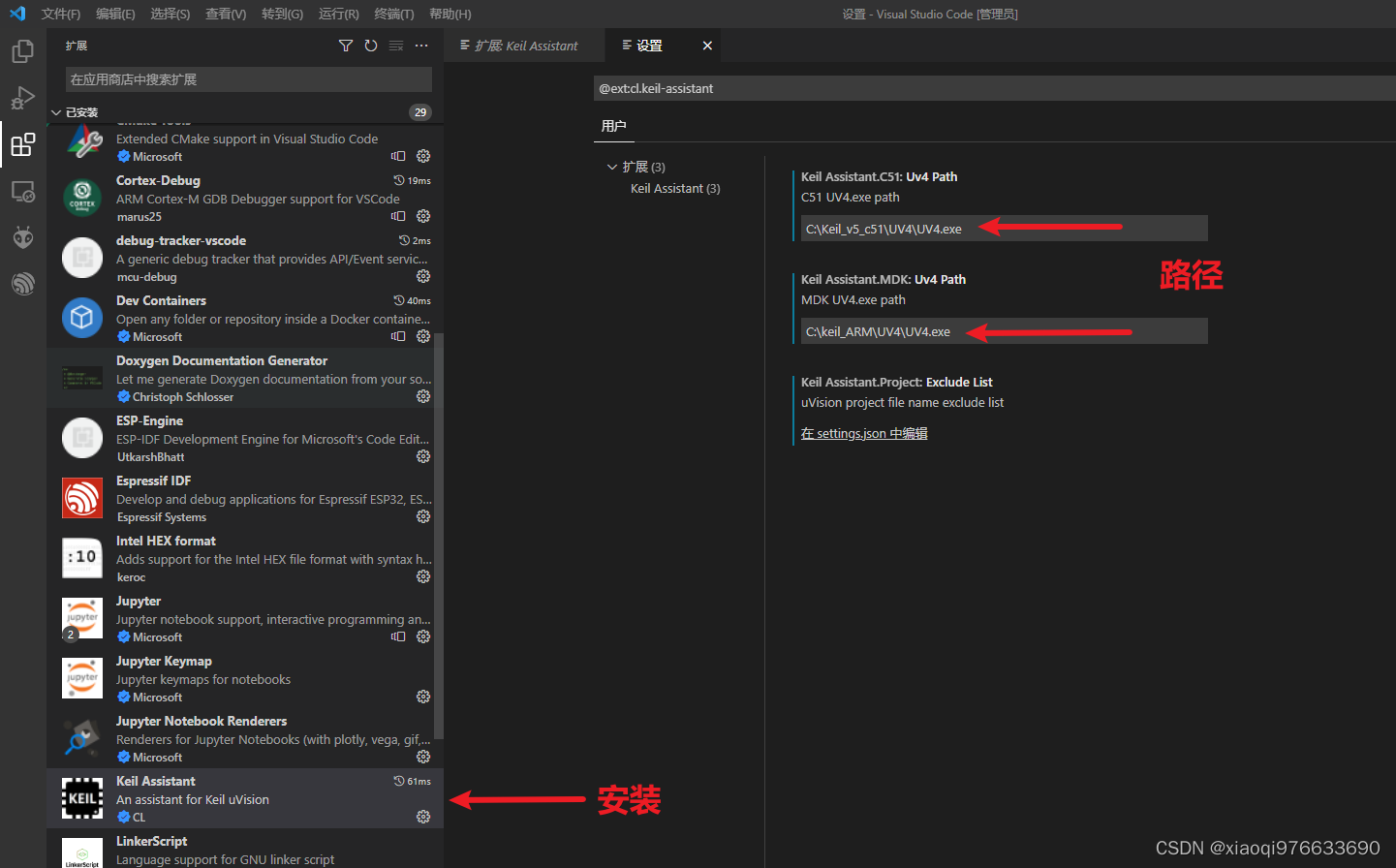Open manage gear for Jupyter Keymap
The width and height of the screenshot is (1396, 868).
coord(423,697)
